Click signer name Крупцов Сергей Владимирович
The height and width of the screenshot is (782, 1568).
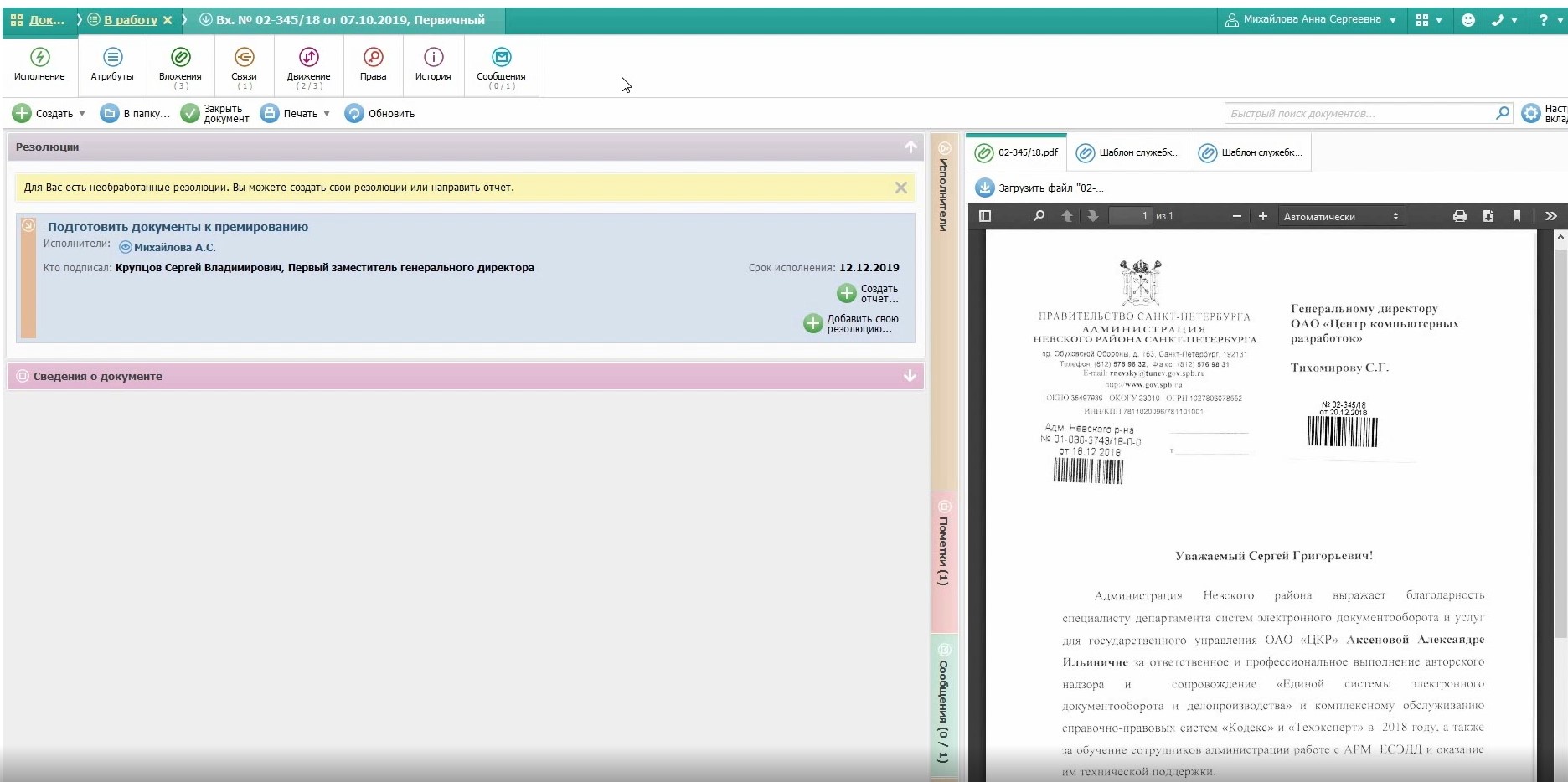tap(199, 268)
